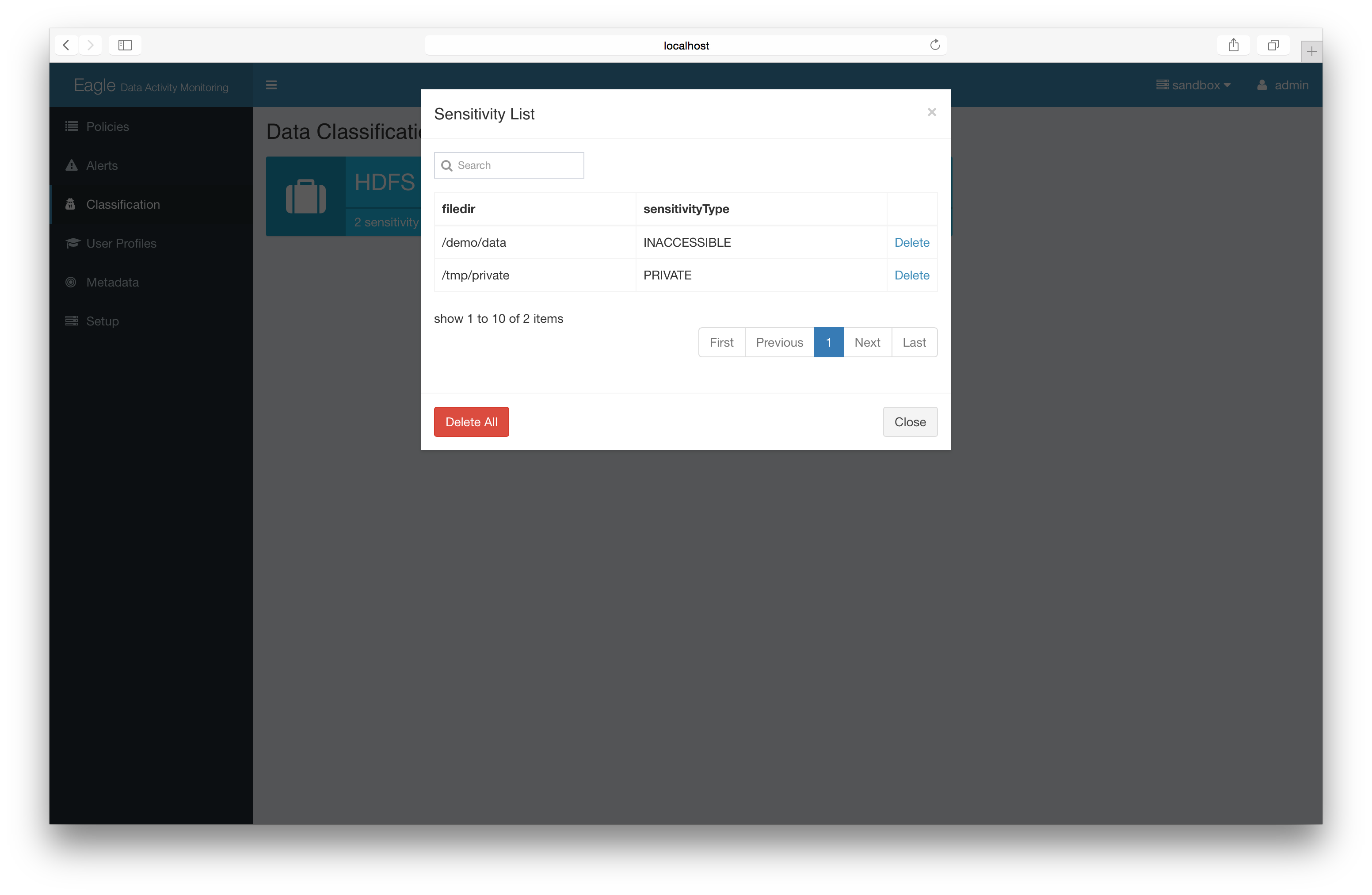This screenshot has height=895, width=1372.
Task: Select page 1 in pagination
Action: click(x=828, y=343)
